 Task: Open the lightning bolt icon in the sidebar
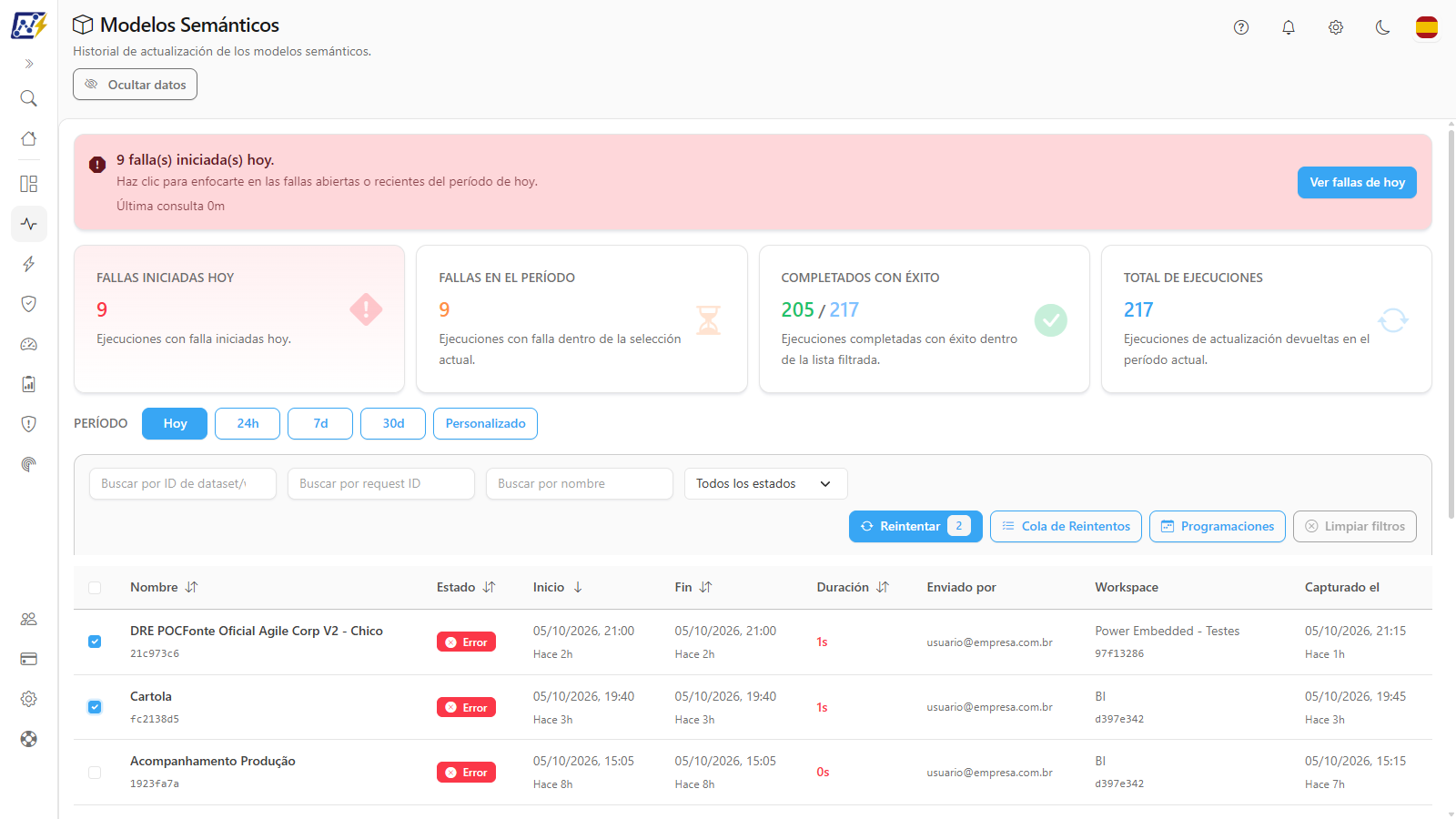coord(29,264)
